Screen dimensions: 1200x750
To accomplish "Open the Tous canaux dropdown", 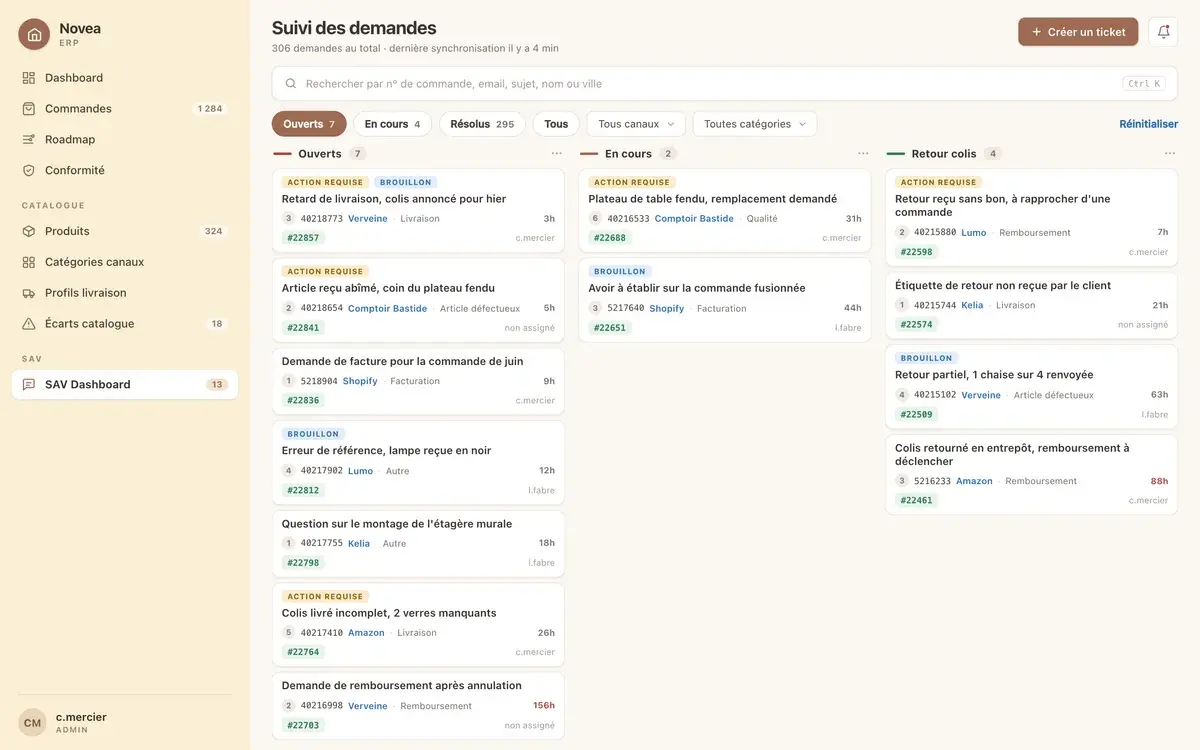I will [x=636, y=124].
